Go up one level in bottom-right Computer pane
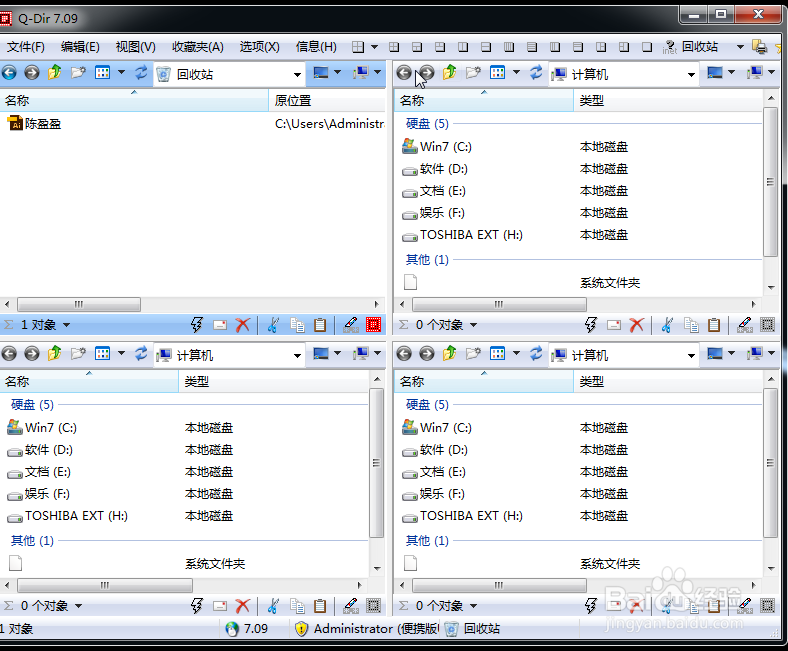Image resolution: width=788 pixels, height=651 pixels. [x=449, y=354]
